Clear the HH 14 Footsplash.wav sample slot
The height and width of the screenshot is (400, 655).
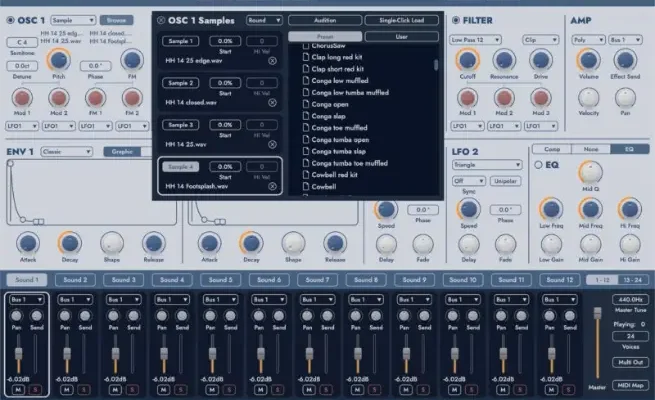coord(273,186)
